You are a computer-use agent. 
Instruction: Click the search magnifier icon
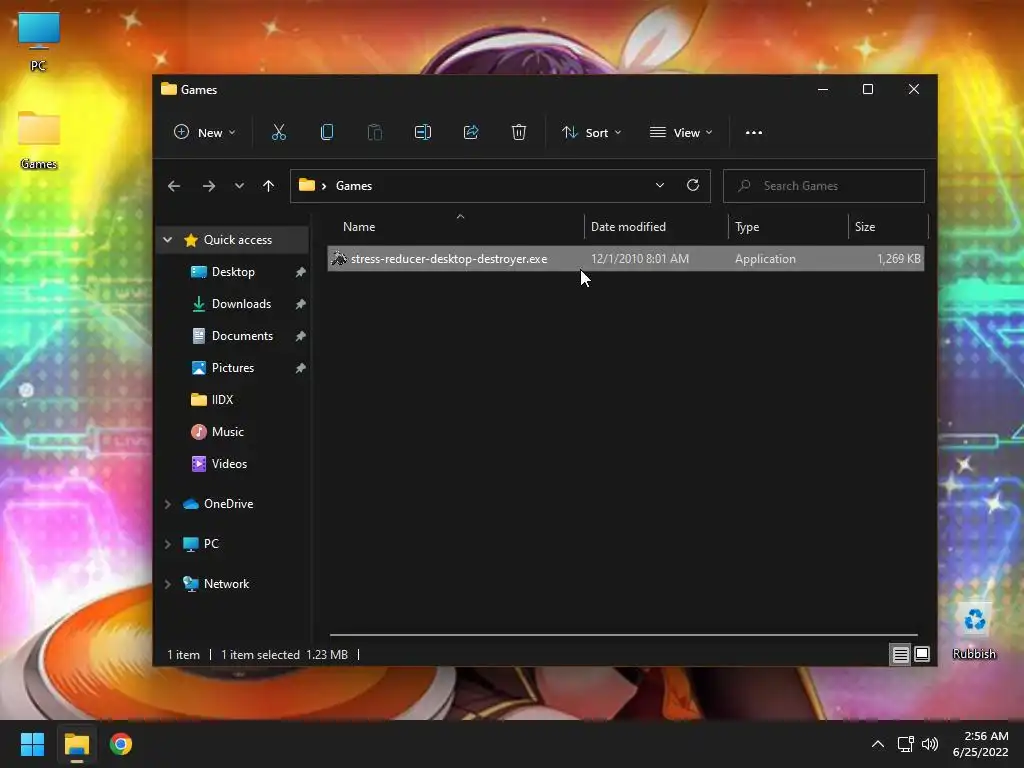pos(744,186)
